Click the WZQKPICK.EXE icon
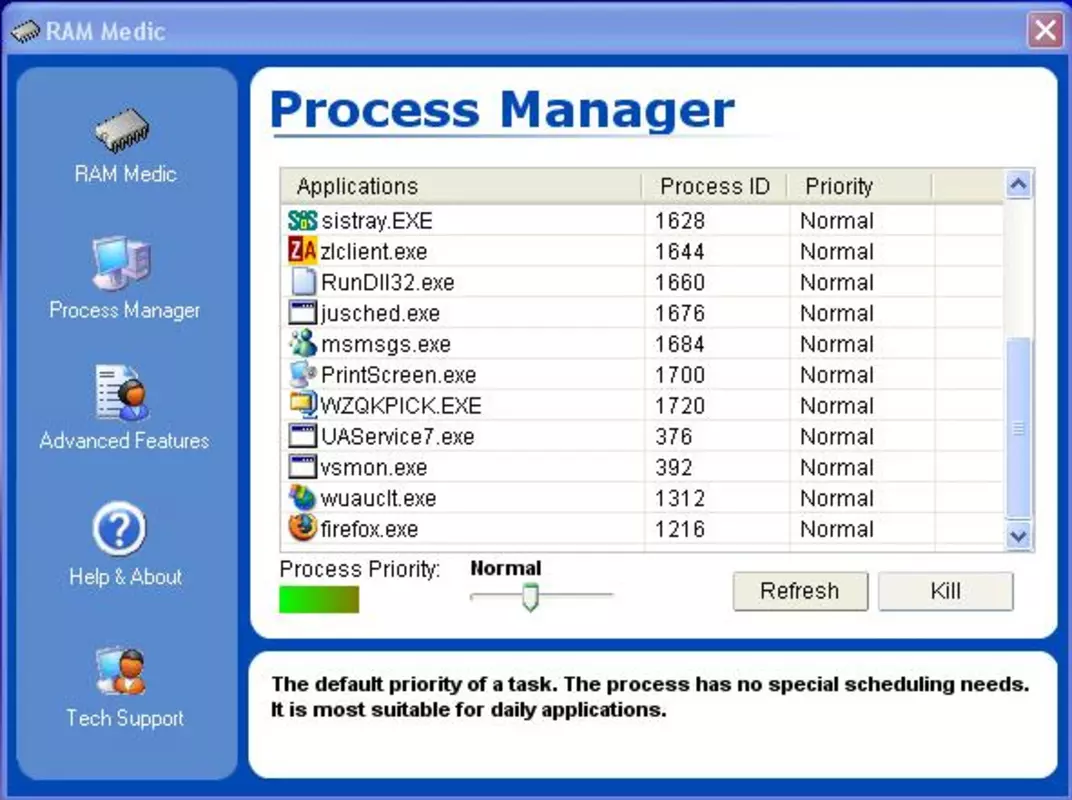1072x800 pixels. pyautogui.click(x=302, y=405)
